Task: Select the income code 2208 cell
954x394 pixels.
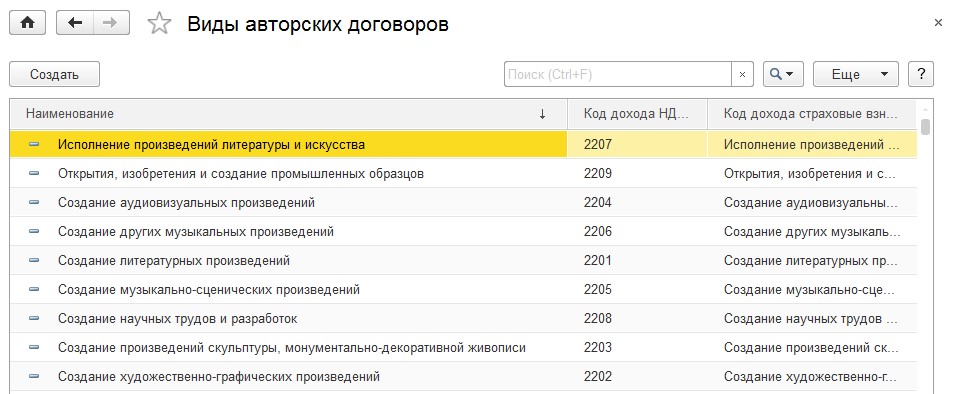Action: coord(637,319)
